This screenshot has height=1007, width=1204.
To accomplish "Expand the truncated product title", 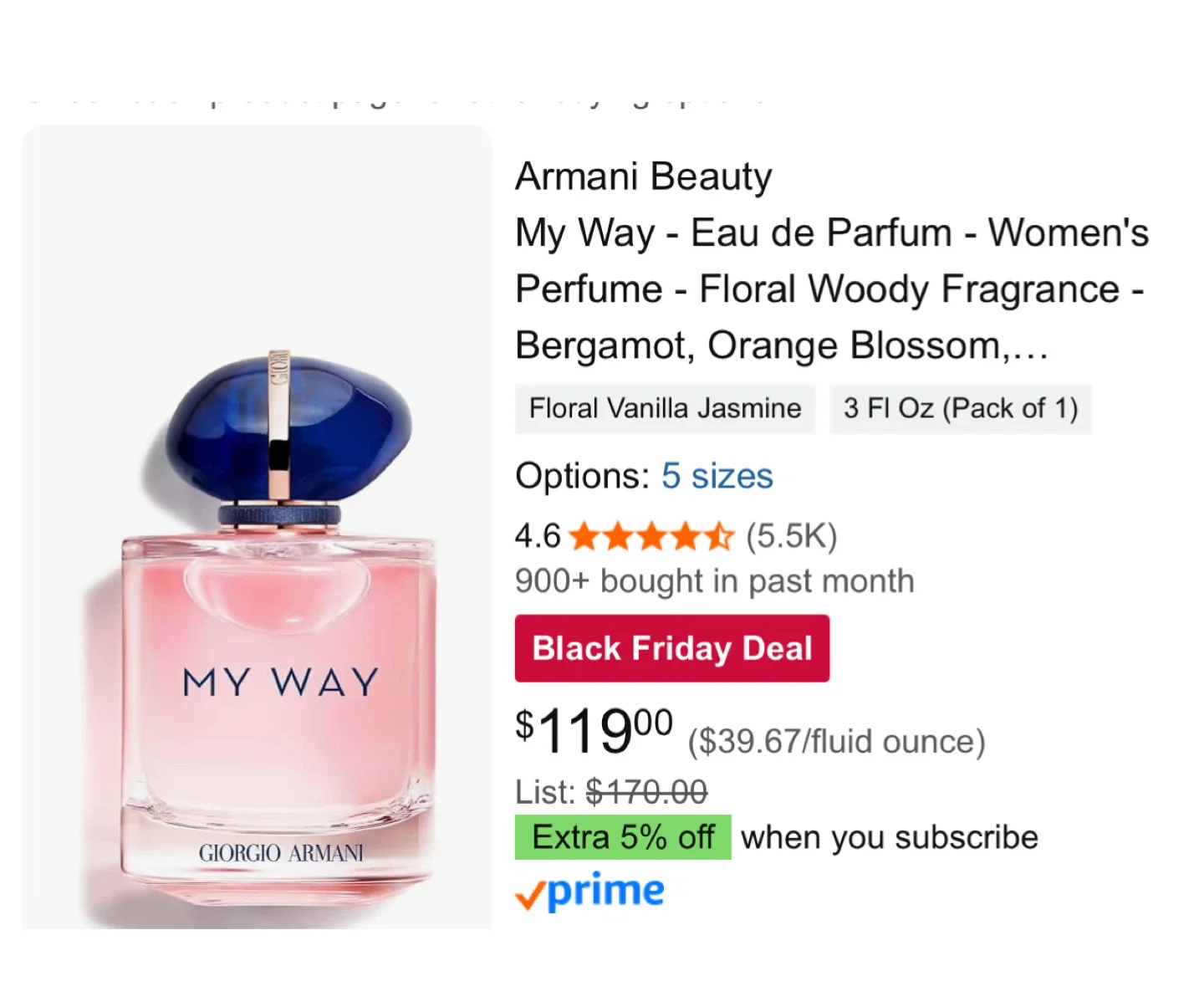I will (832, 289).
